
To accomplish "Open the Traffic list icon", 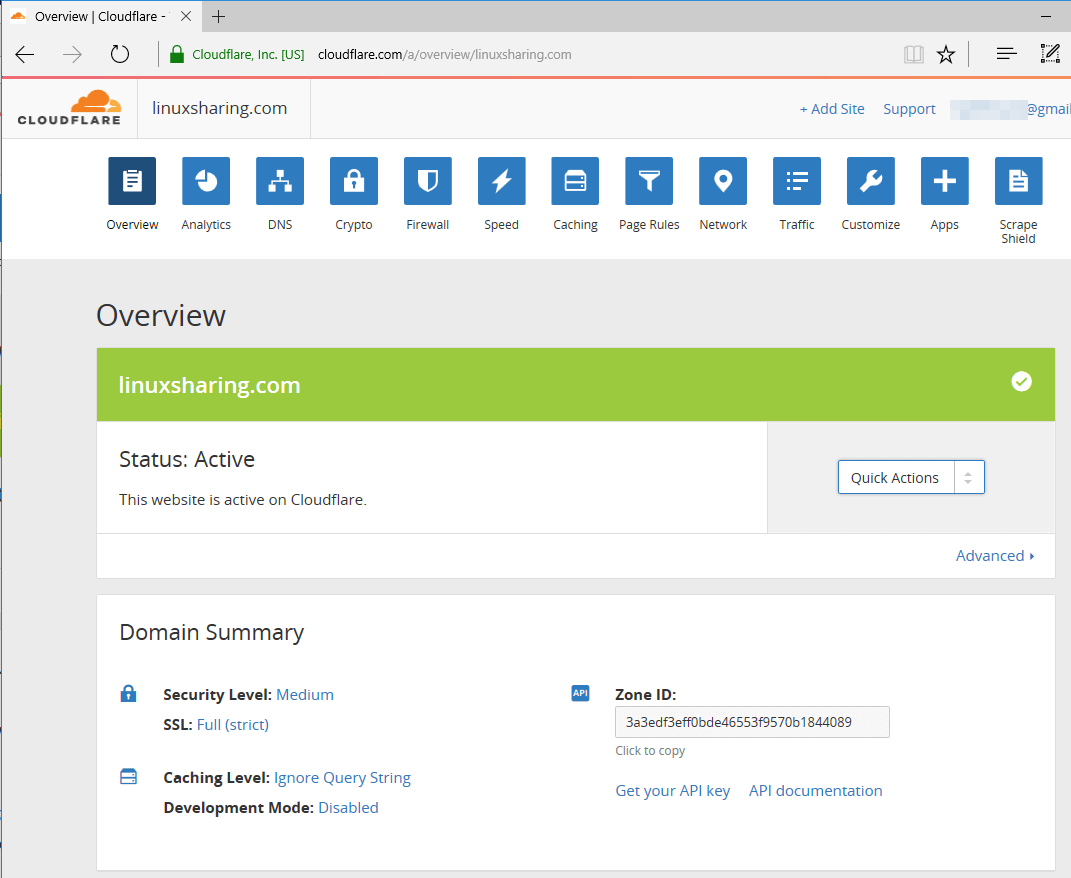I will click(797, 181).
